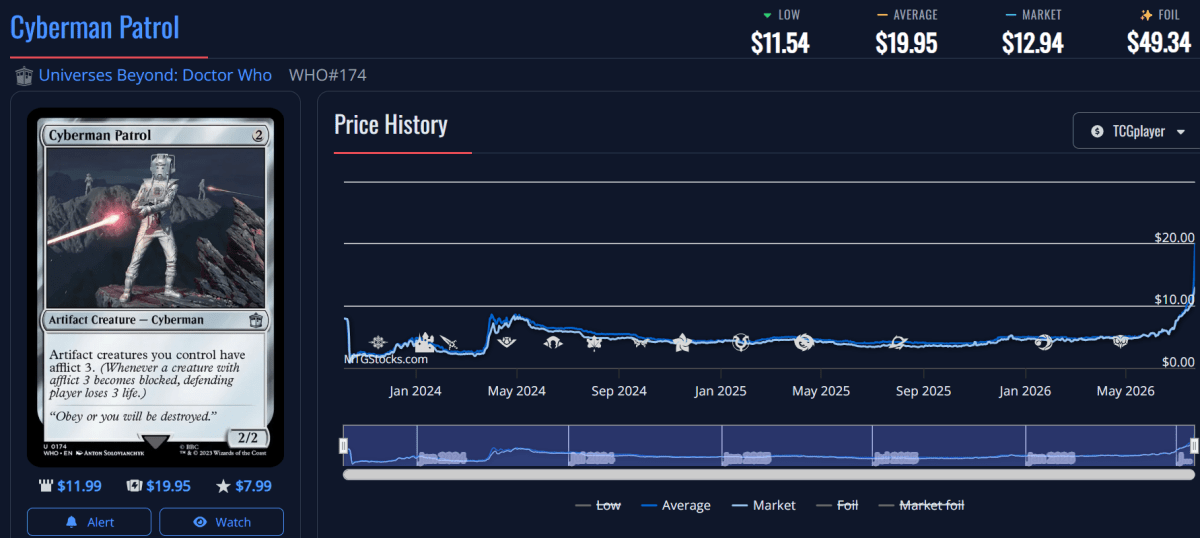This screenshot has height=538, width=1200.
Task: Click the Watch button with eye icon
Action: pos(221,522)
